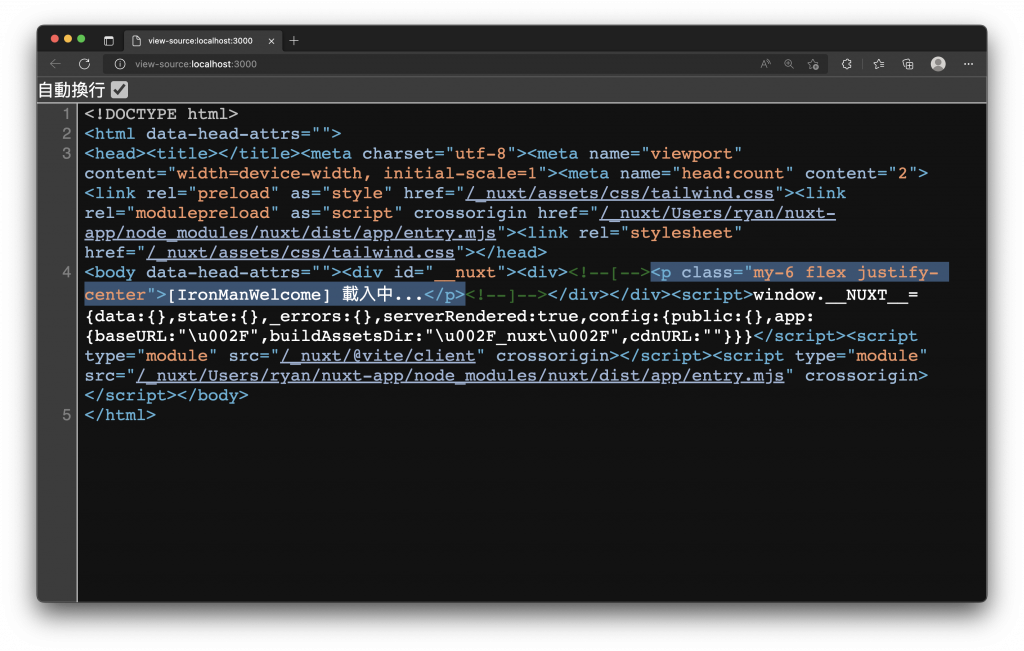Click the closing </script></body> tags

167,396
